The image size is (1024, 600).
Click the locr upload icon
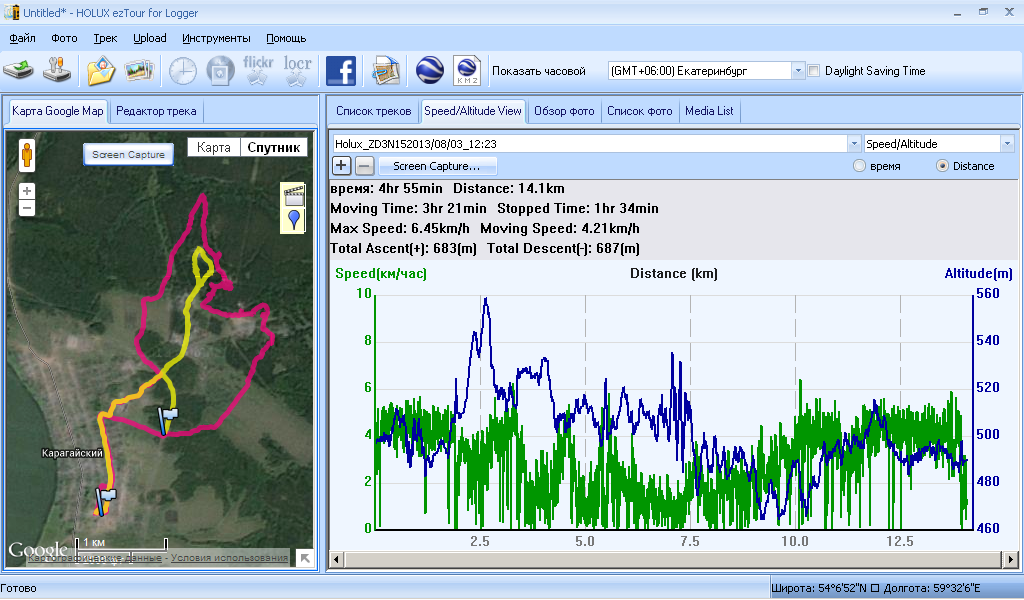click(x=297, y=71)
